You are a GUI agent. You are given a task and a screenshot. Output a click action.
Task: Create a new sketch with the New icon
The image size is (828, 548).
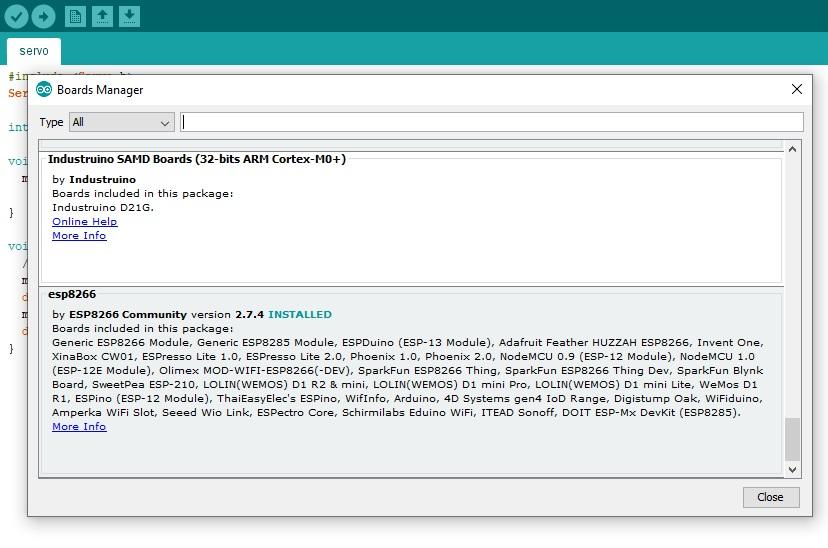pos(75,17)
